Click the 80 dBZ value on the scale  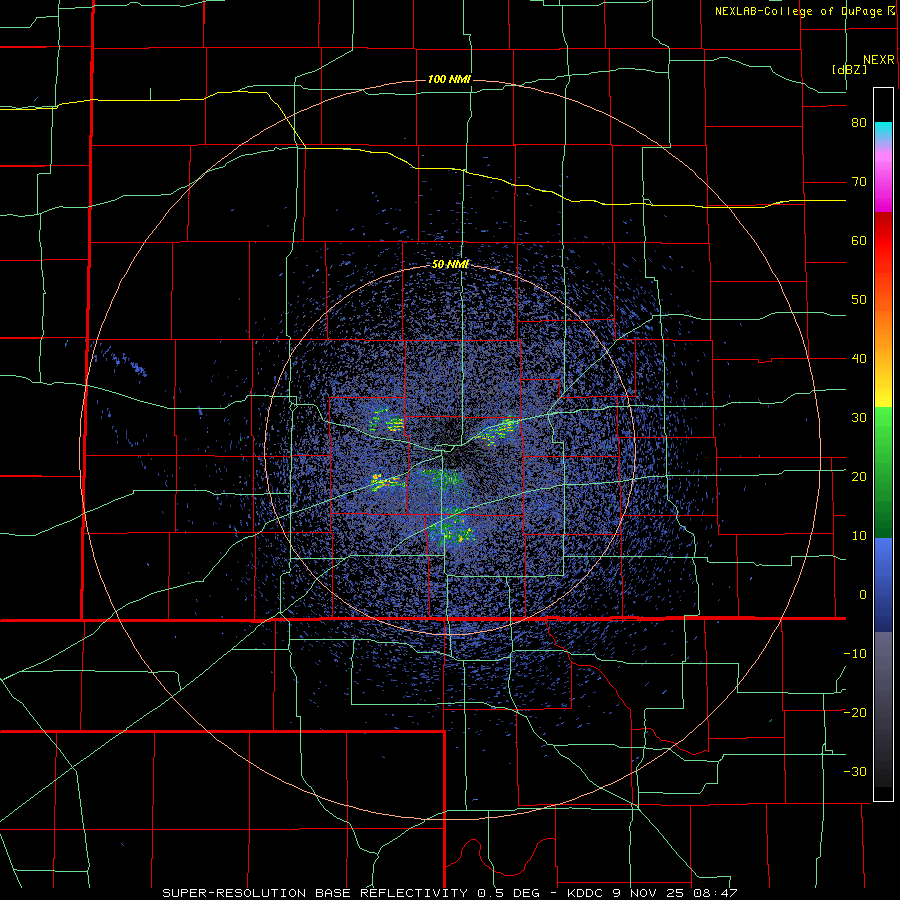coord(859,123)
